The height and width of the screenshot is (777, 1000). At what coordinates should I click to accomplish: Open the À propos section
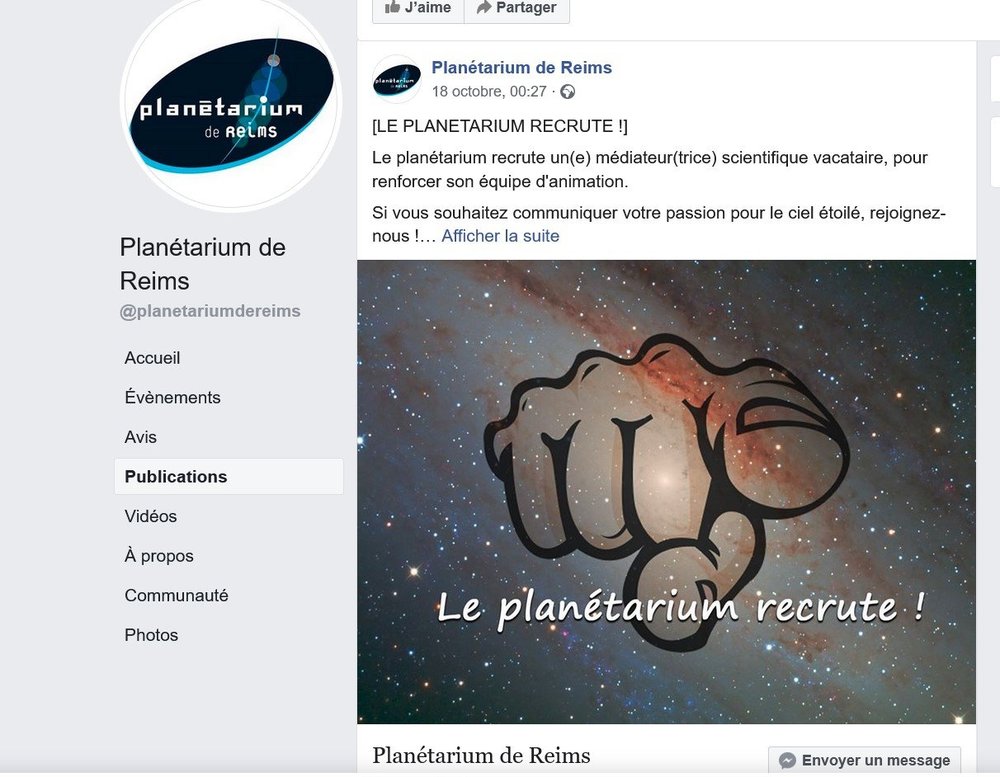[x=159, y=556]
